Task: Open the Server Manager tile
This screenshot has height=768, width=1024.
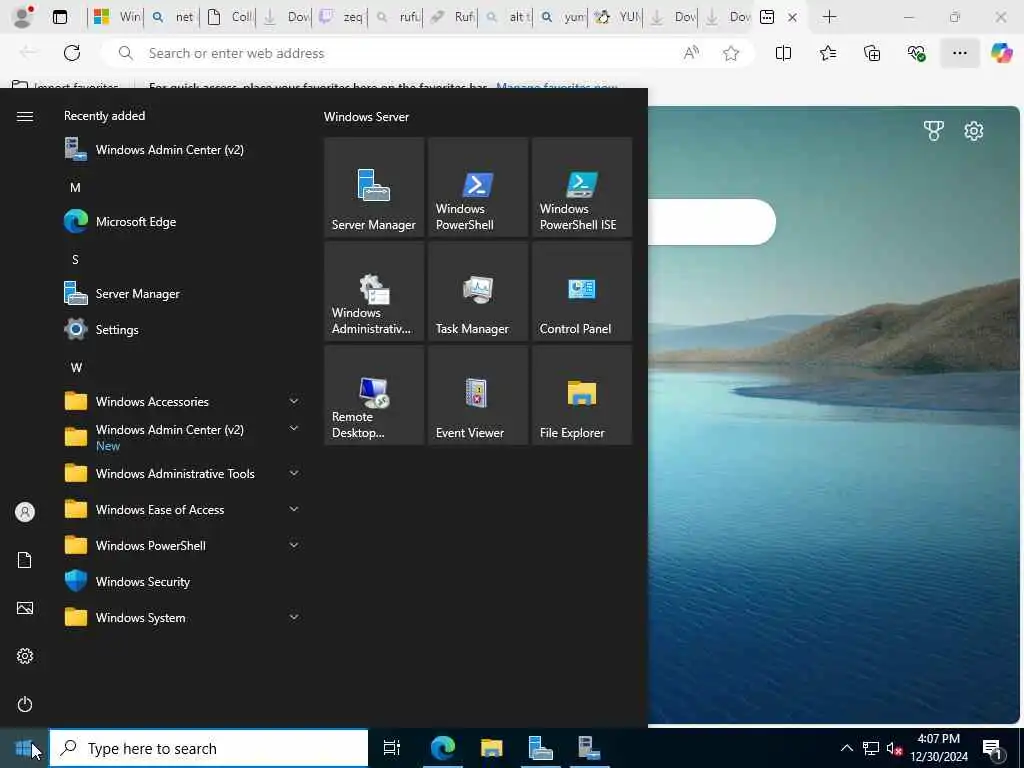Action: click(x=374, y=187)
